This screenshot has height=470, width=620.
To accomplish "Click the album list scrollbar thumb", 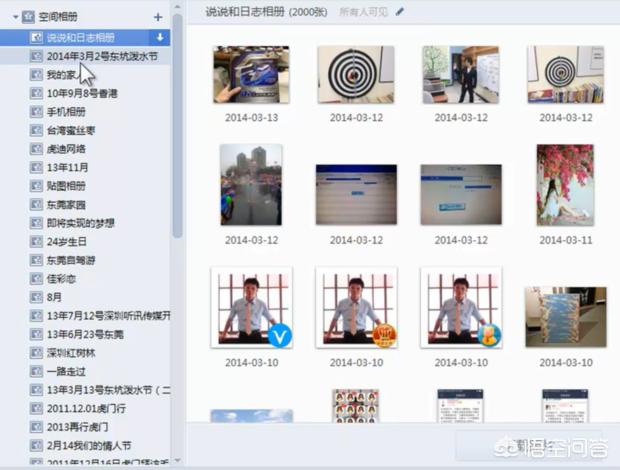I will point(177,126).
